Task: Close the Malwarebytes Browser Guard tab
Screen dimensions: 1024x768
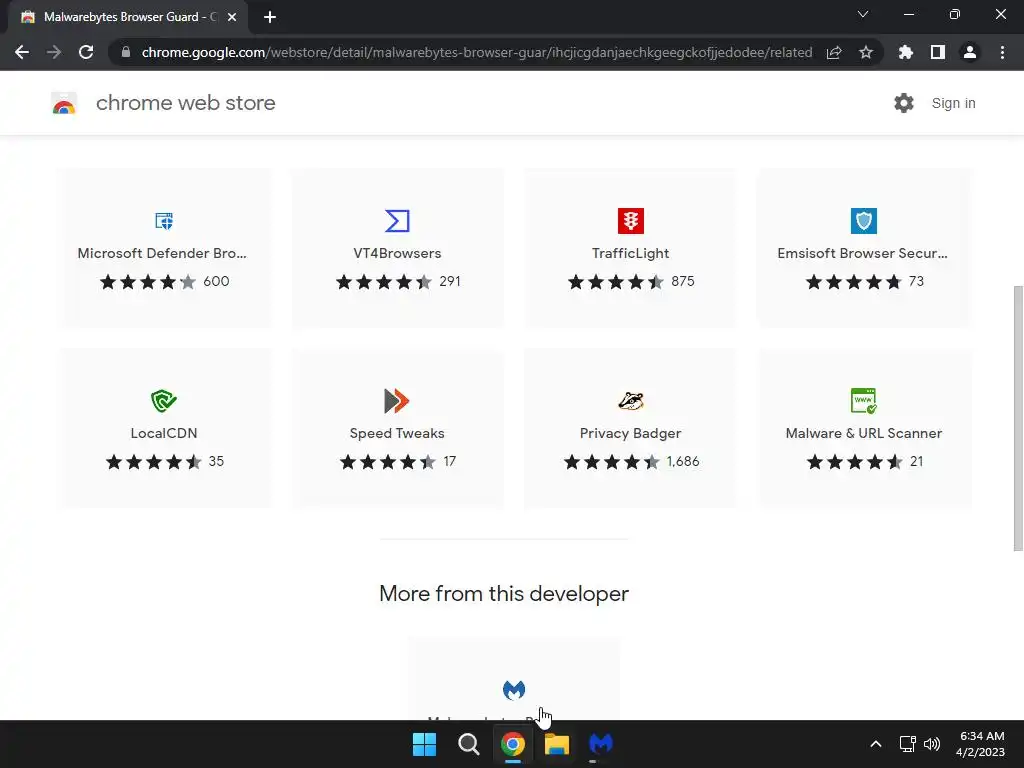Action: click(232, 17)
